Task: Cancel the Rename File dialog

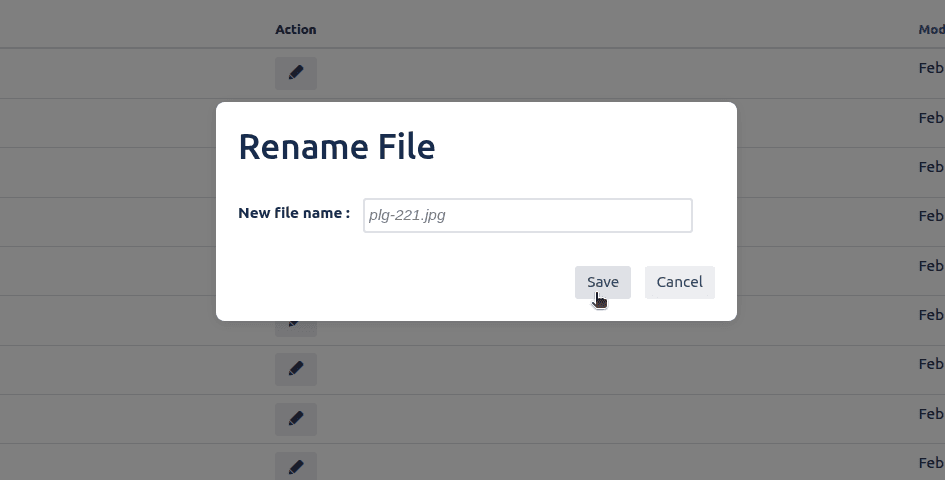Action: 679,282
